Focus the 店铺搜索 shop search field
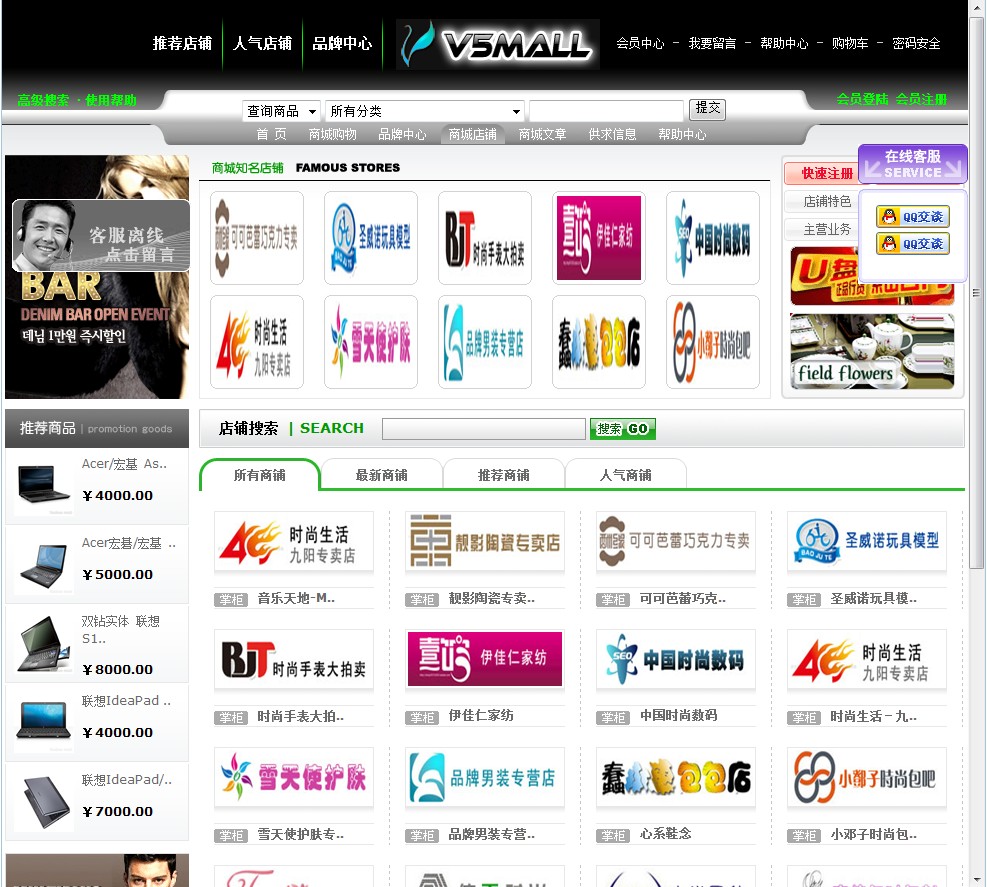This screenshot has width=987, height=887. (x=483, y=429)
